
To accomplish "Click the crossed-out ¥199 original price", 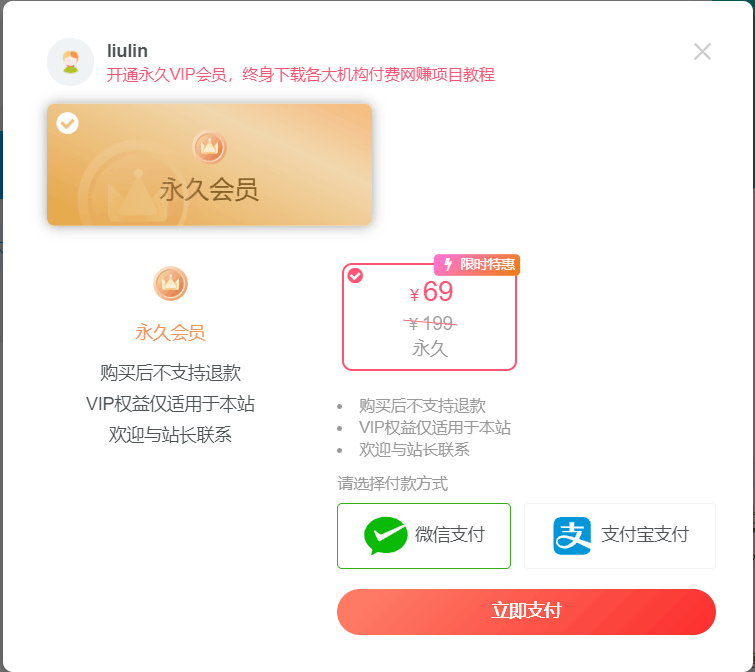I will 430,323.
